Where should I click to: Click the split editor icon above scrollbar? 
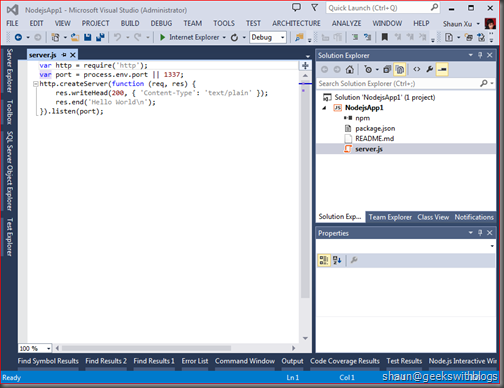click(305, 65)
